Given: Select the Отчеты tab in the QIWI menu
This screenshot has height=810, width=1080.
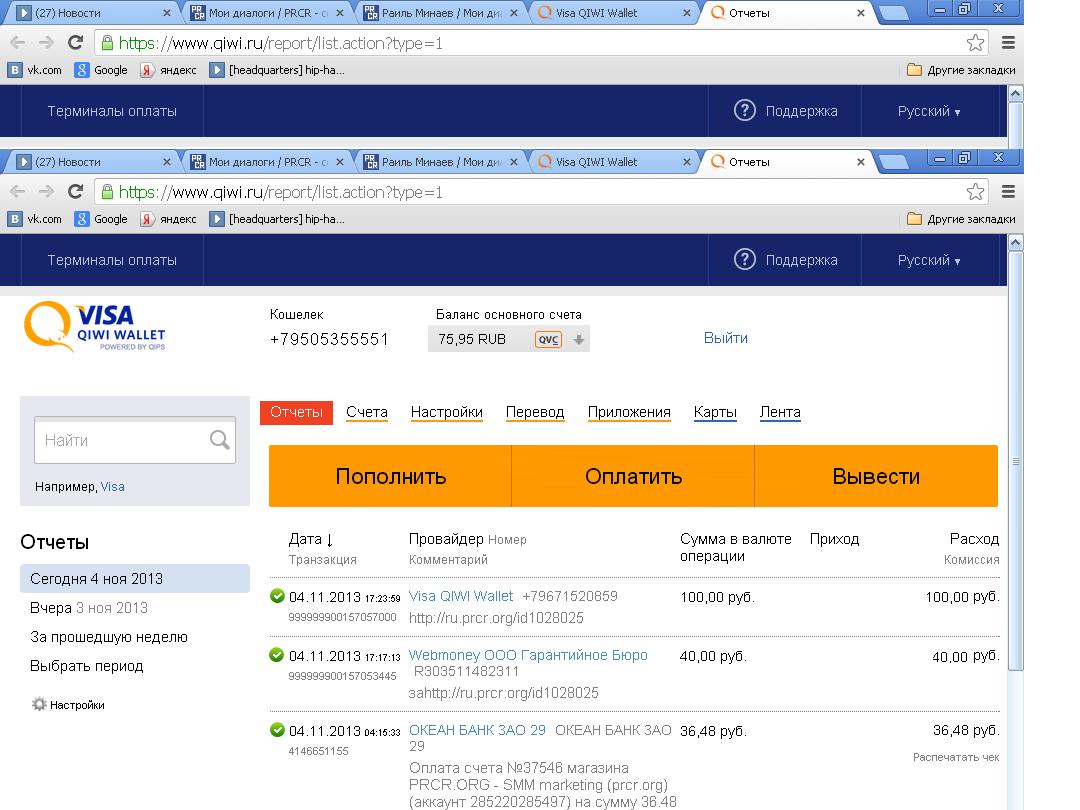Looking at the screenshot, I should point(296,412).
